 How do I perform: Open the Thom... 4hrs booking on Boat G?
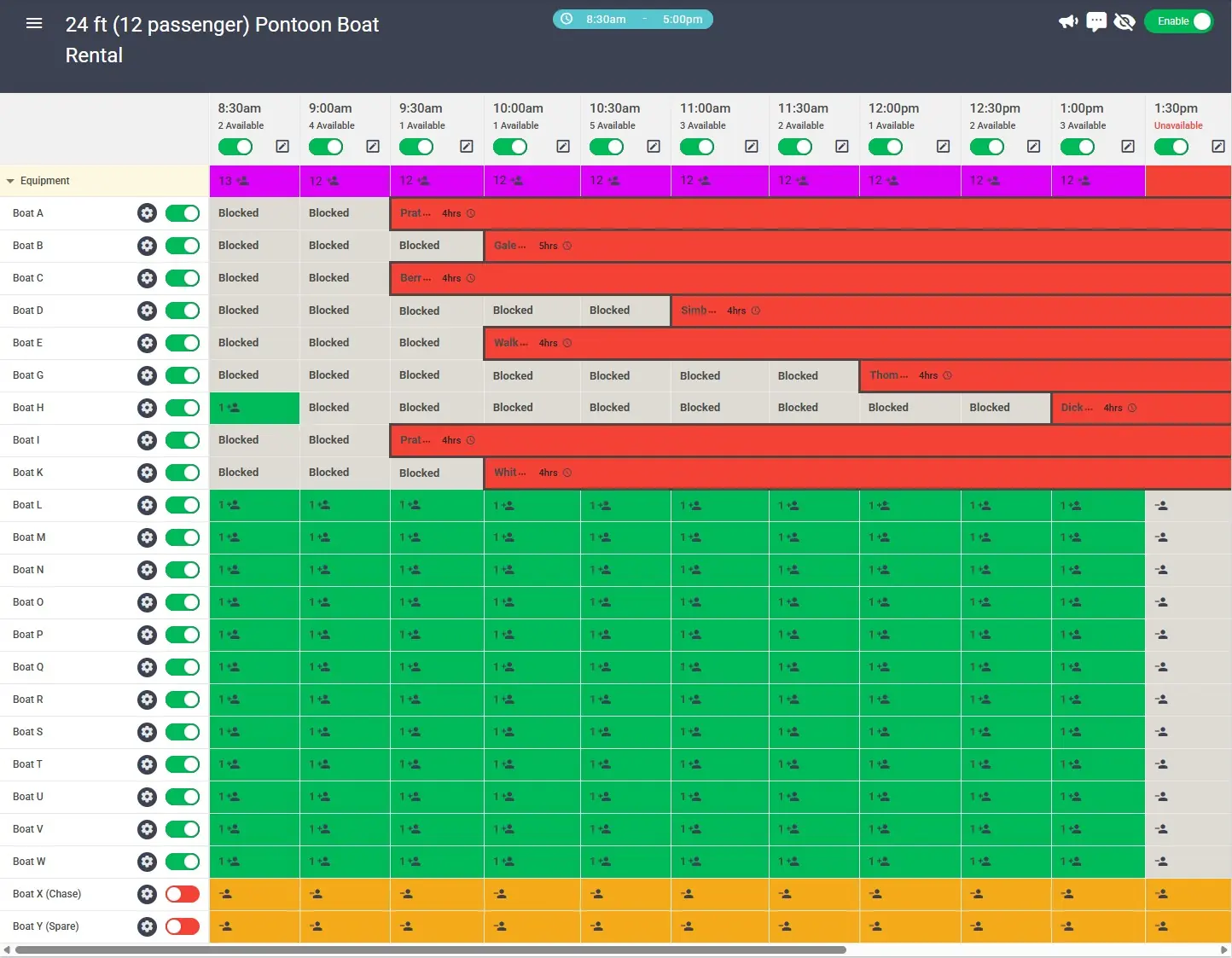pos(1045,375)
